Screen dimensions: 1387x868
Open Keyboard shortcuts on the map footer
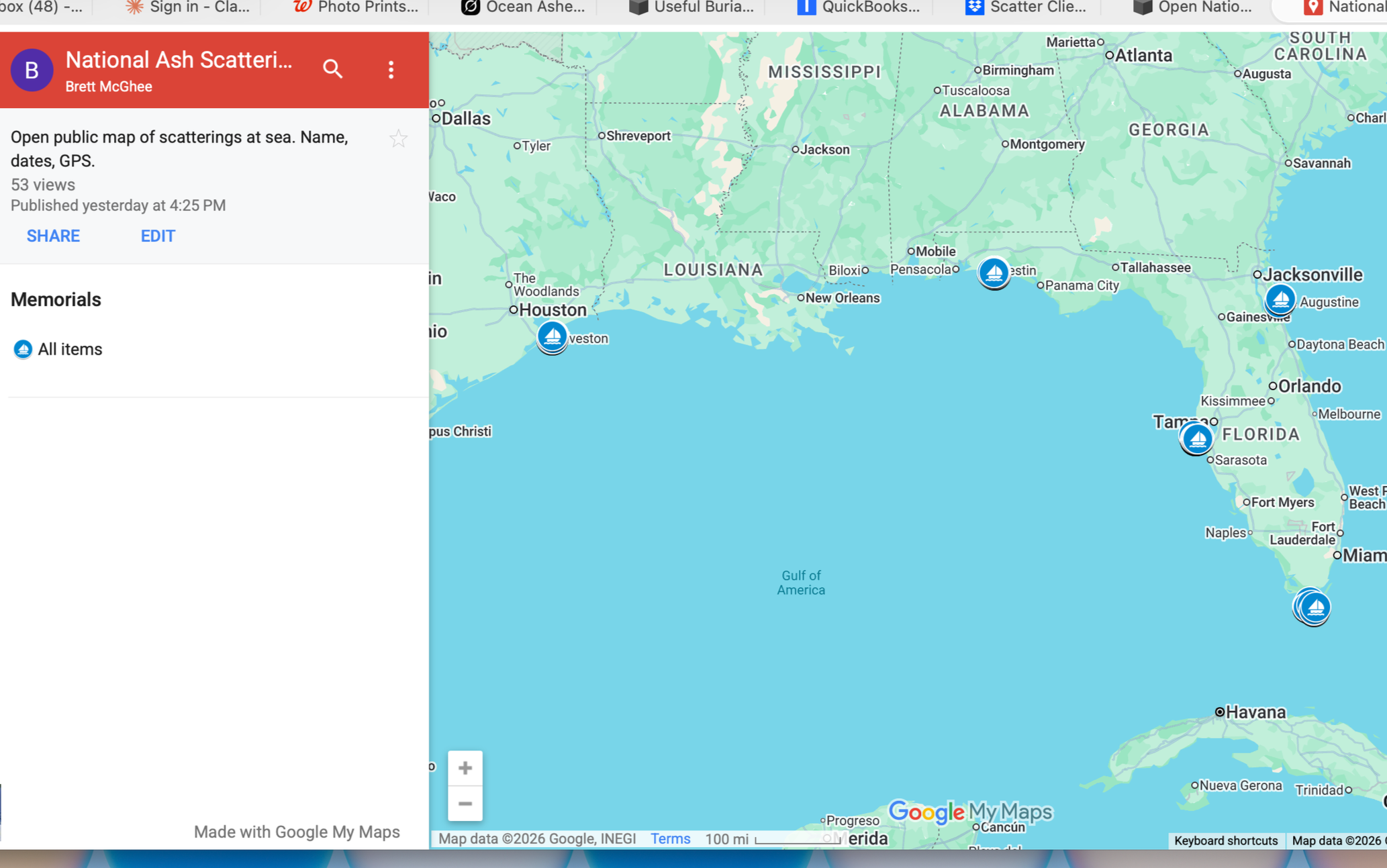coord(1226,840)
